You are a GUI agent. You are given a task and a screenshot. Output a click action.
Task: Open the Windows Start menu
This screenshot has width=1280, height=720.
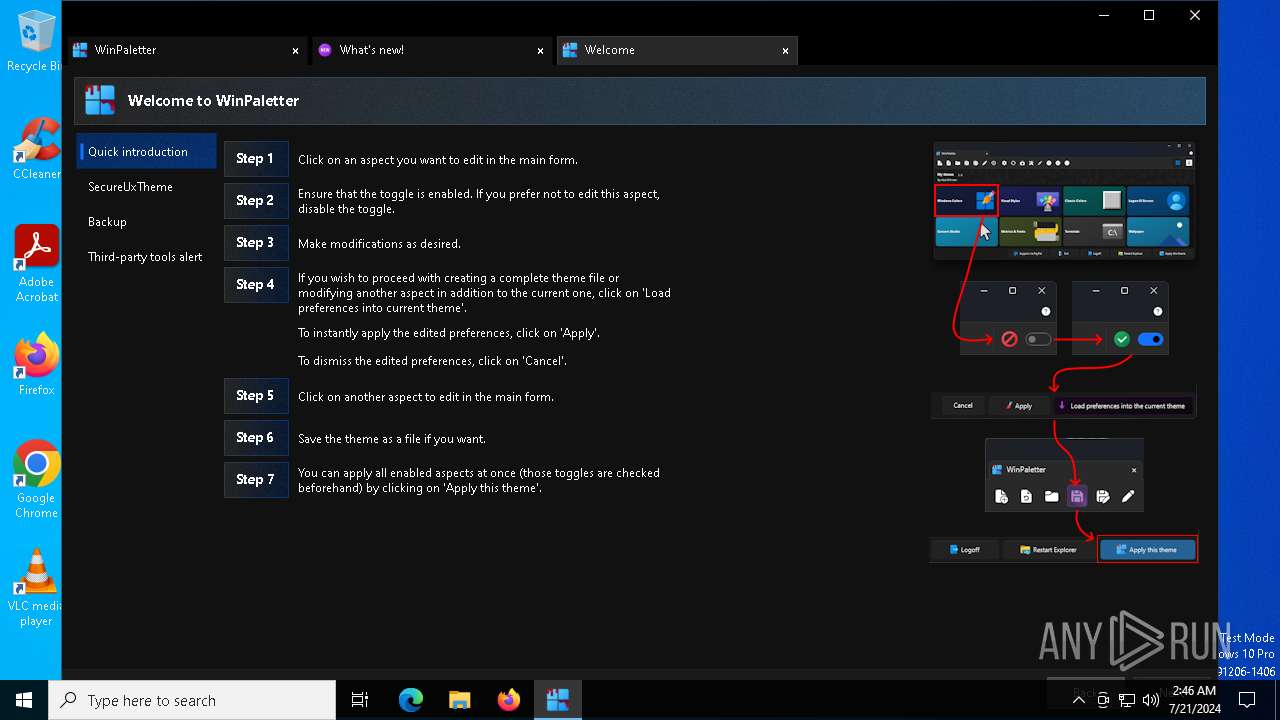click(x=24, y=700)
